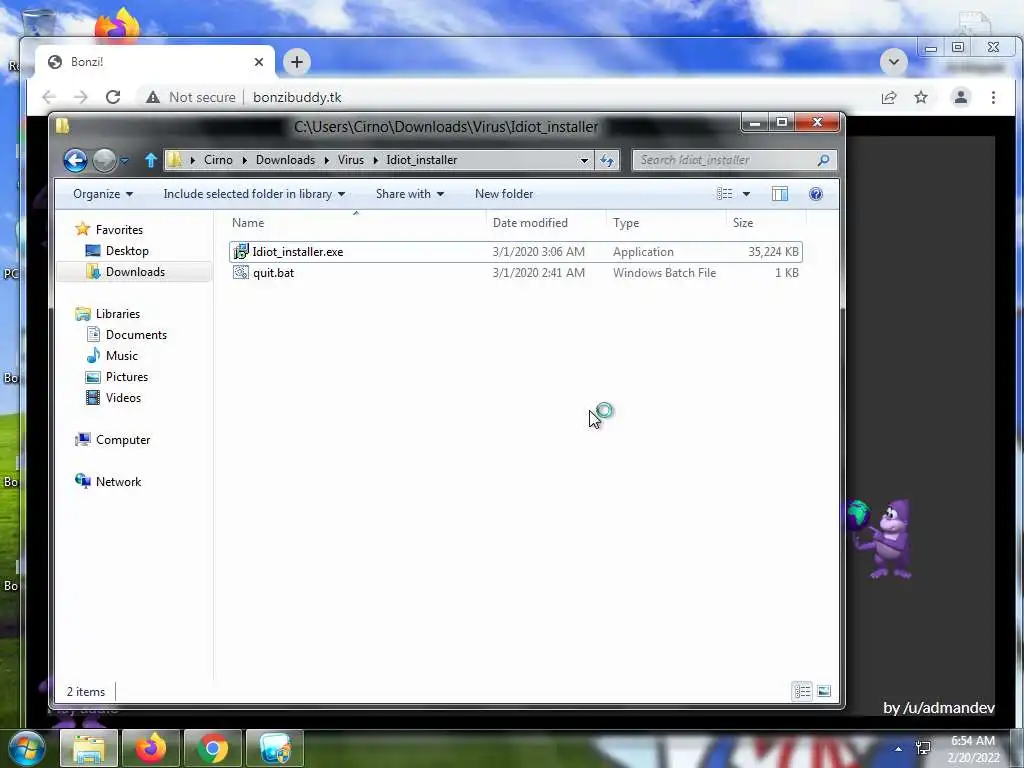Screen dimensions: 1024x768
Task: Open a new Chrome tab
Action: click(296, 62)
